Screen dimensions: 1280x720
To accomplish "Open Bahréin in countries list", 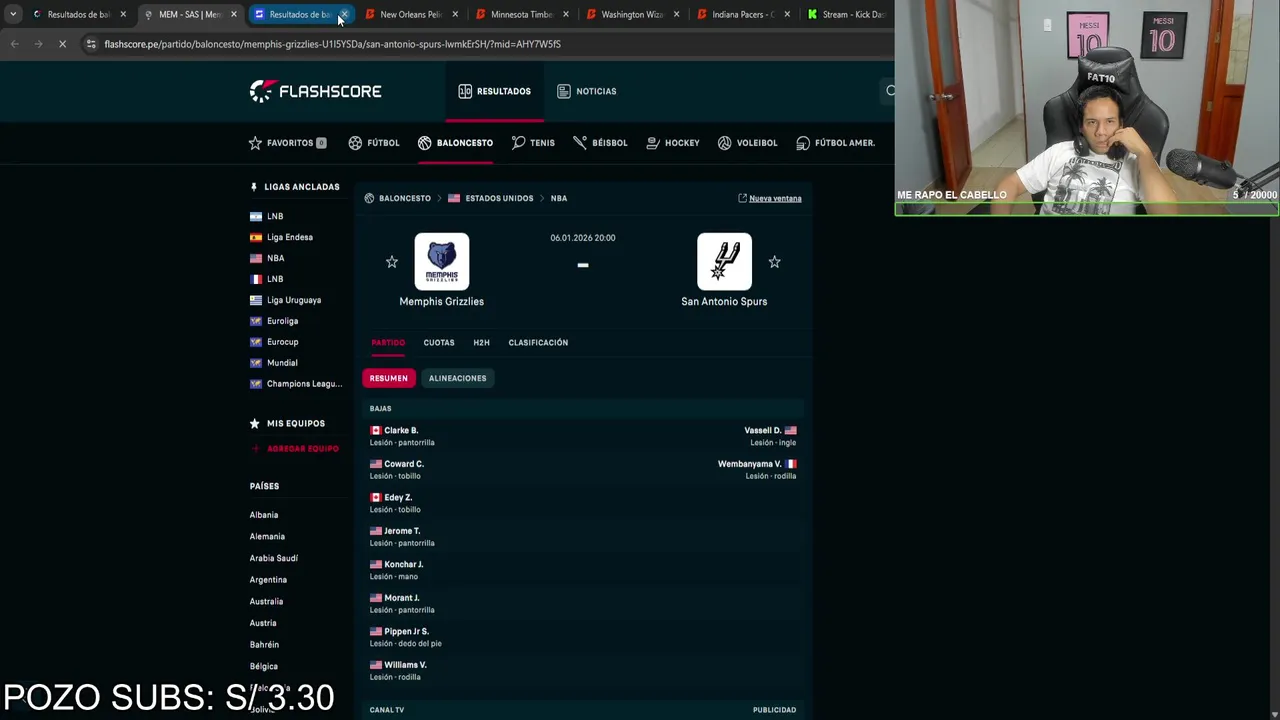I will coord(264,645).
